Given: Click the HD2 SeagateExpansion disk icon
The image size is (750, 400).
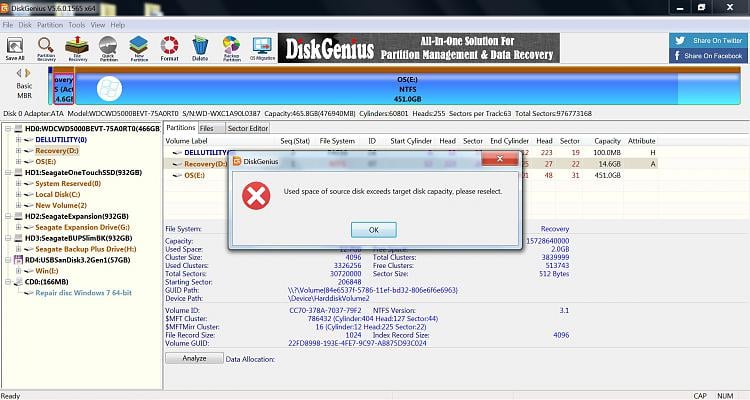Looking at the screenshot, I should (x=19, y=216).
